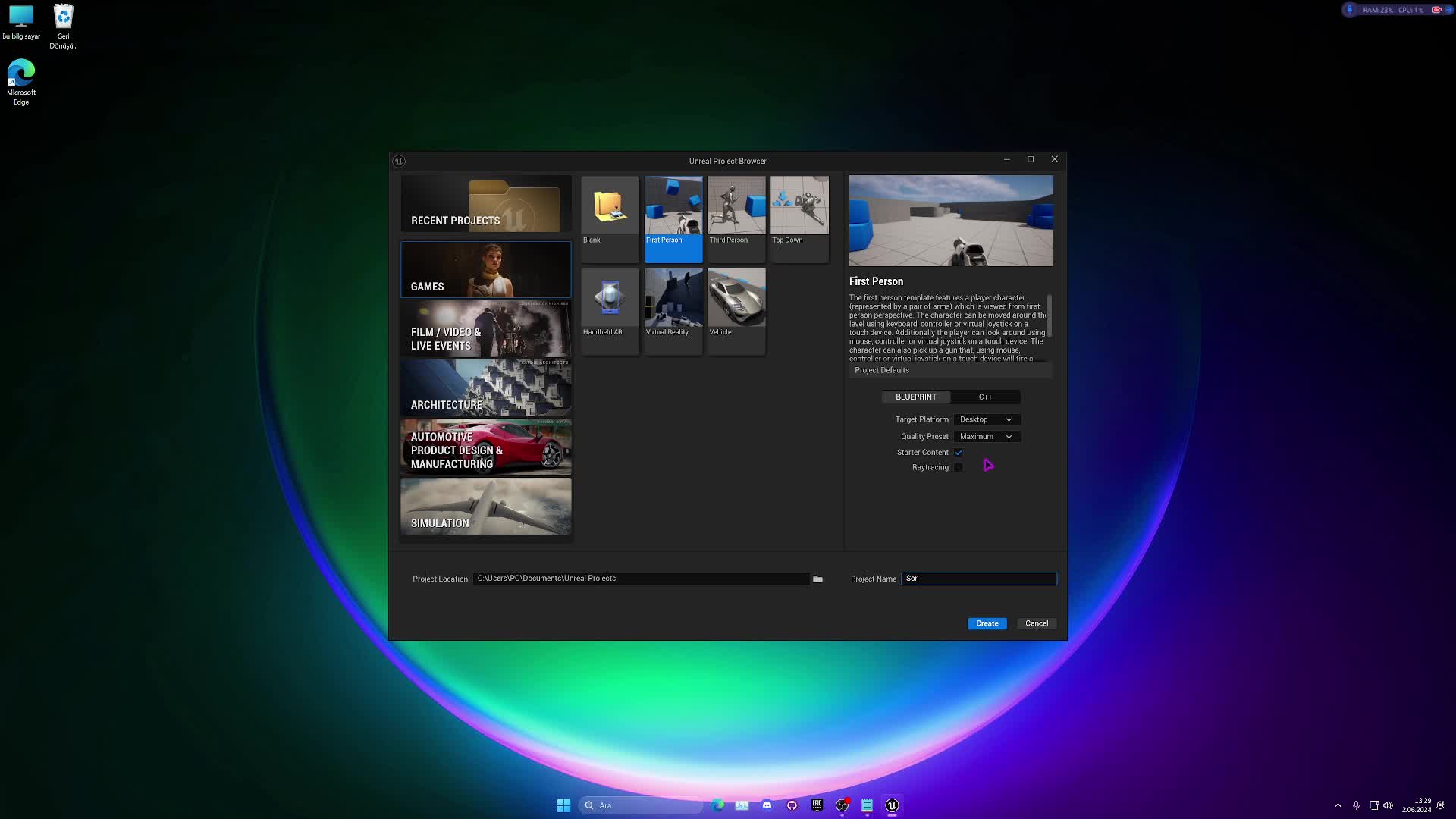Select the First Person template
Image resolution: width=1456 pixels, height=819 pixels.
(x=673, y=219)
